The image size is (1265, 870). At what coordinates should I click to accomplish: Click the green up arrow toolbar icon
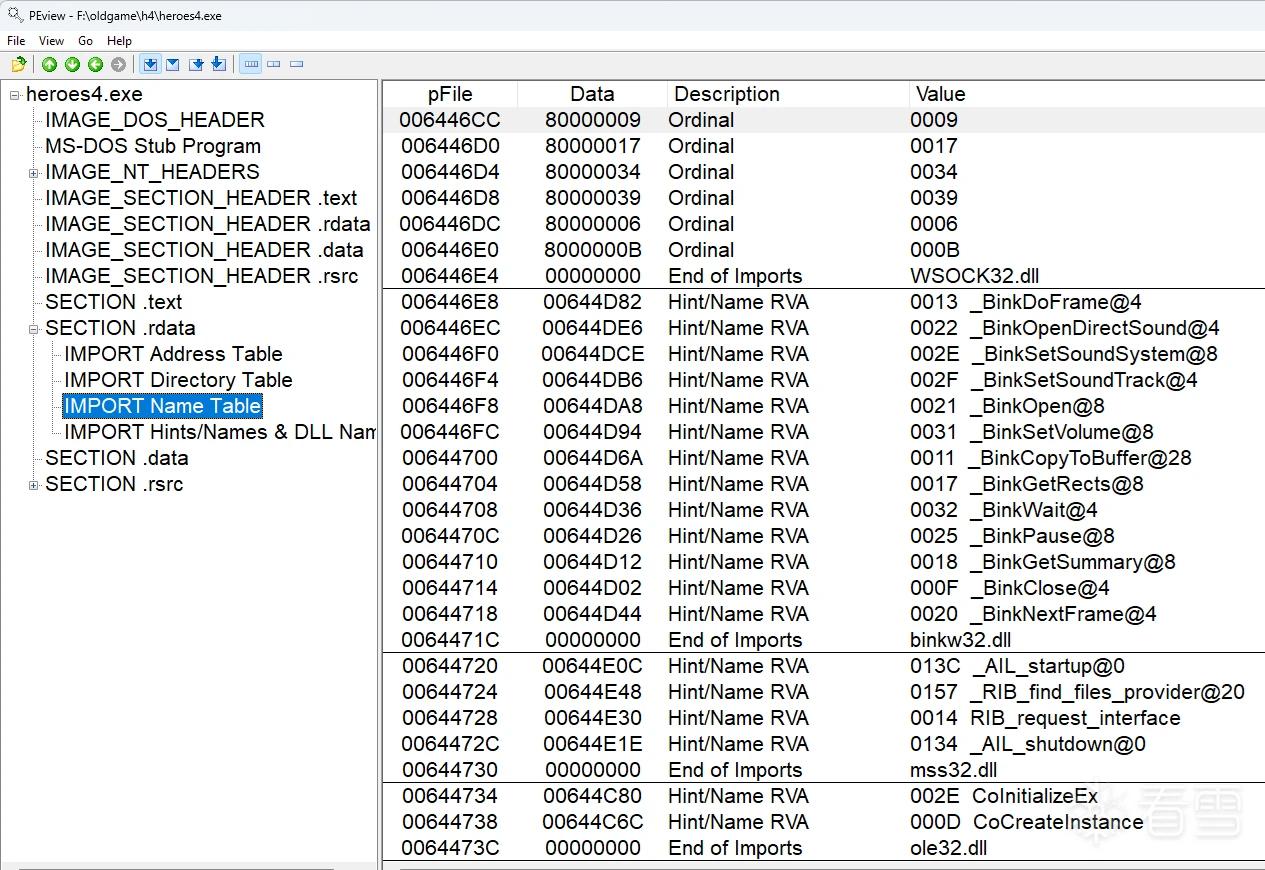click(49, 65)
